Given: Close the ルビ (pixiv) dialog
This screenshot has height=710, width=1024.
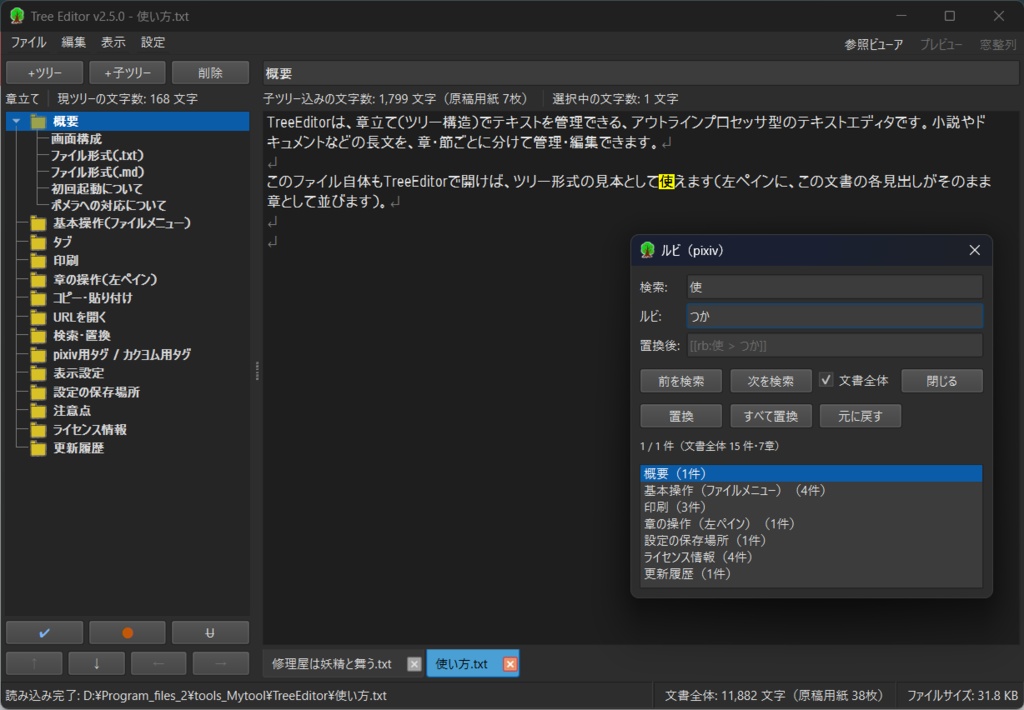Looking at the screenshot, I should point(974,250).
